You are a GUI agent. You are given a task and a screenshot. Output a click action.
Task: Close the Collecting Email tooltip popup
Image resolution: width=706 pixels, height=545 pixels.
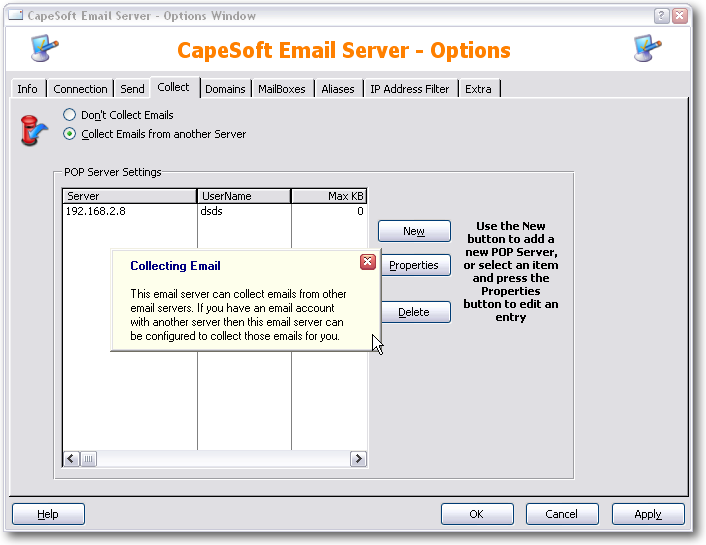[x=367, y=262]
